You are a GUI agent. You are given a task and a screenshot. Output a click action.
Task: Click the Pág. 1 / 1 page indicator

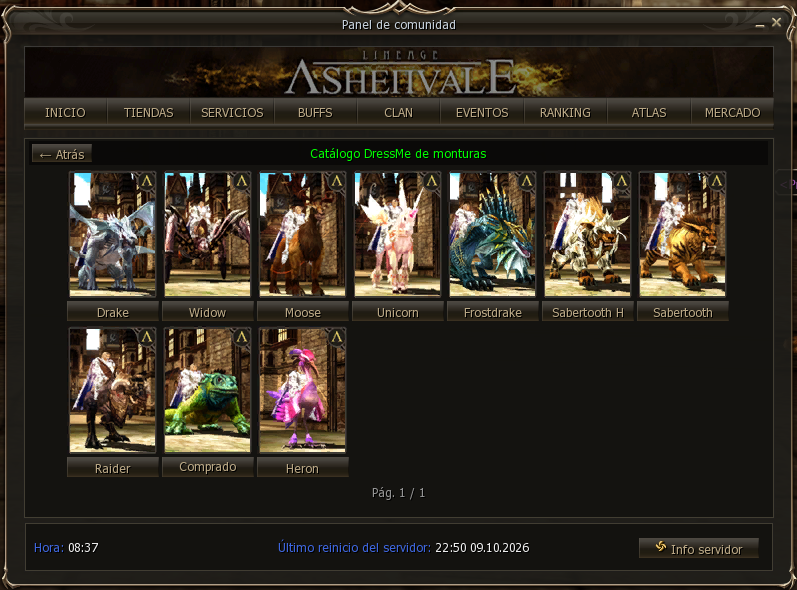(x=398, y=493)
